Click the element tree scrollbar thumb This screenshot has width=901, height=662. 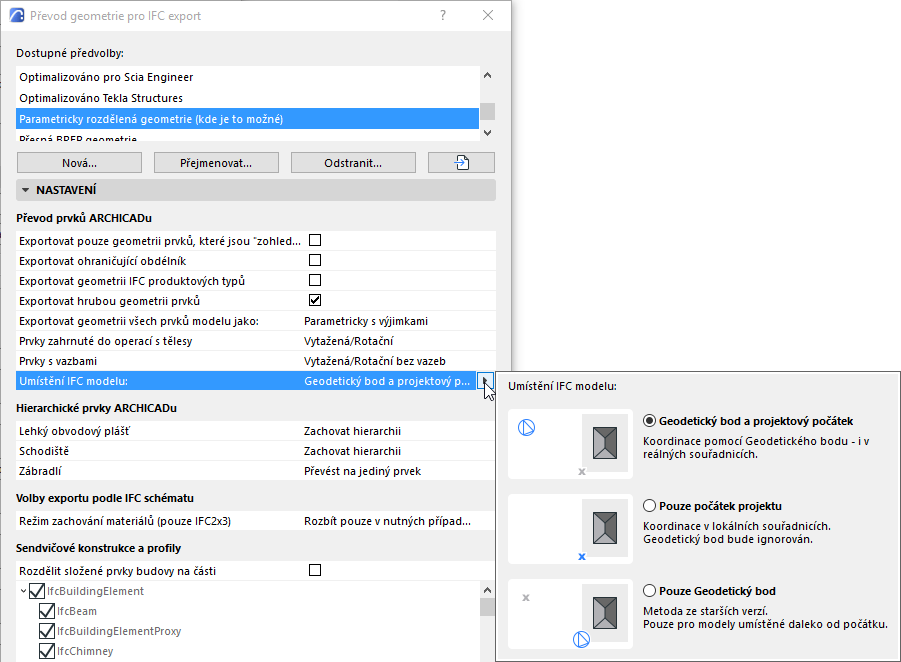[487, 607]
